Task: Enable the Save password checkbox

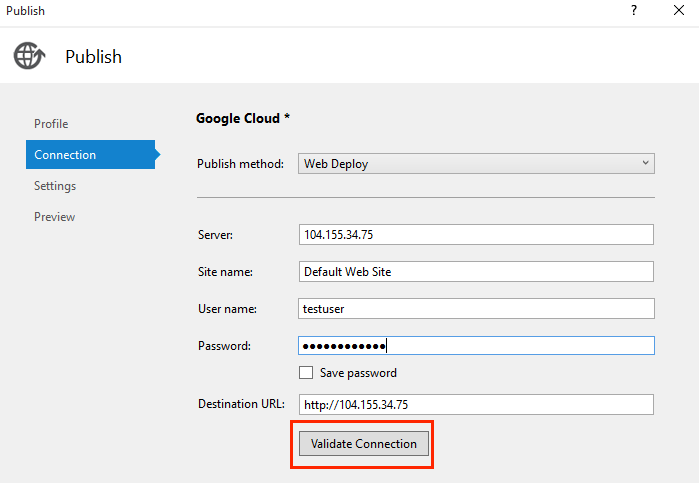Action: 306,373
